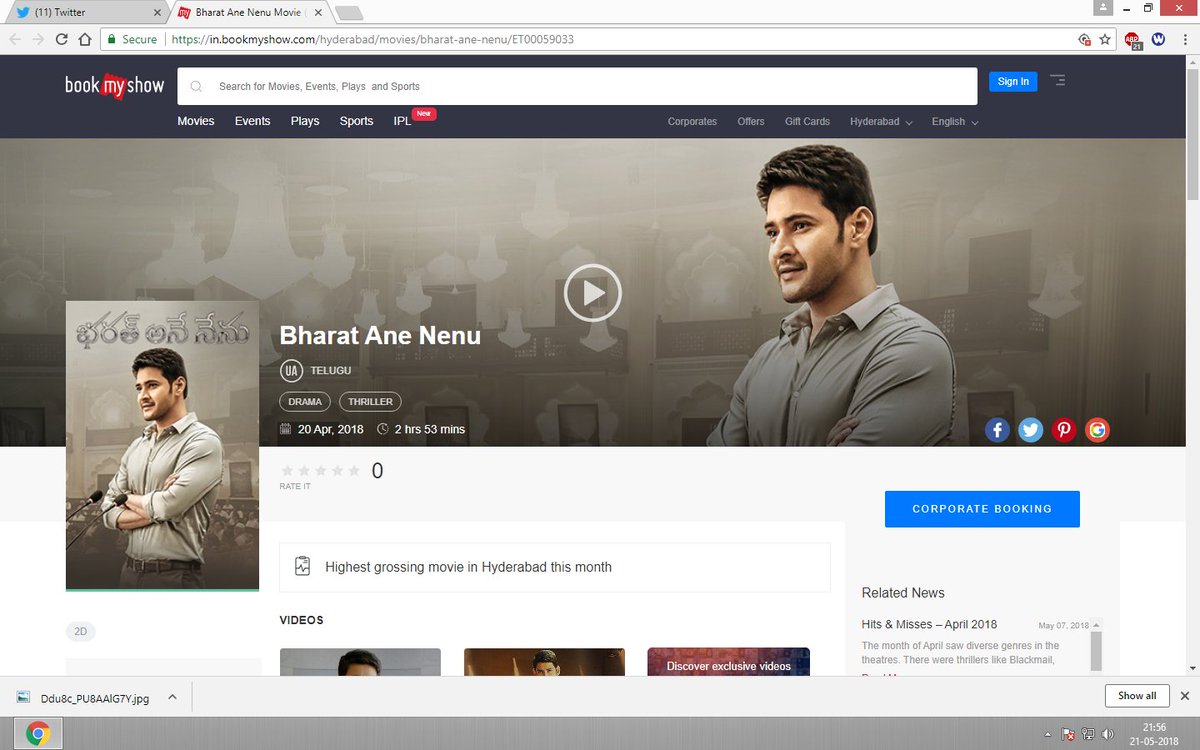1200x750 pixels.
Task: Open the IPL menu item
Action: tap(403, 121)
